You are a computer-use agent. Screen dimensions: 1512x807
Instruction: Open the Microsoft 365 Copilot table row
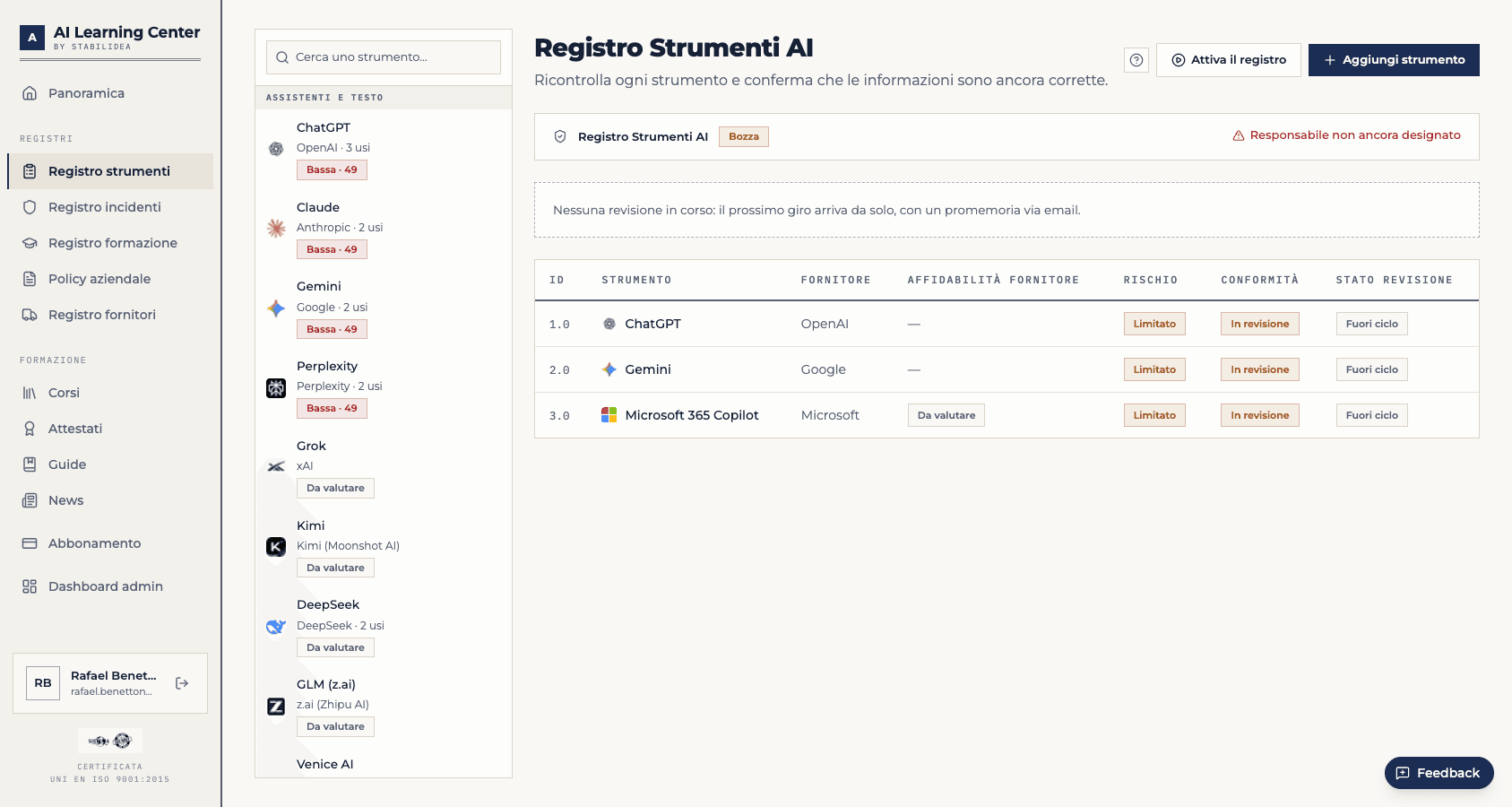[x=1007, y=415]
